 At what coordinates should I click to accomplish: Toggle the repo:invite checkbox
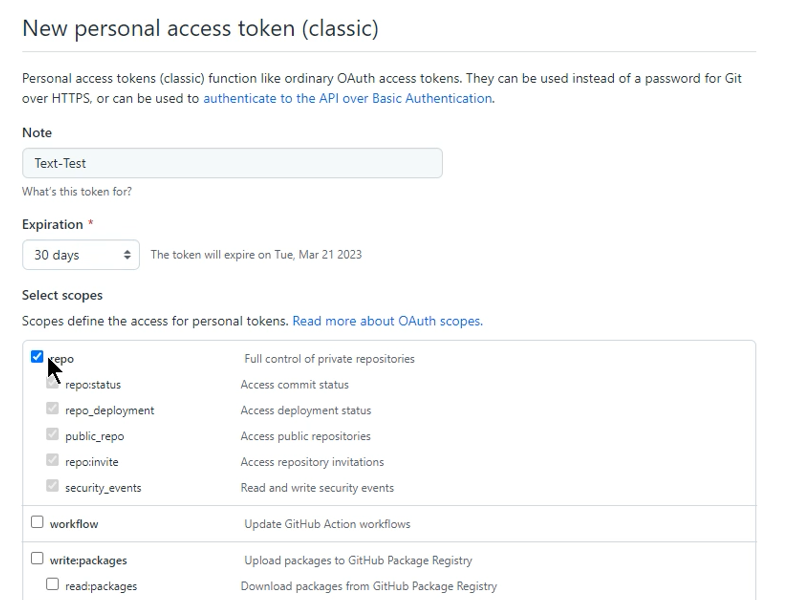(x=53, y=460)
